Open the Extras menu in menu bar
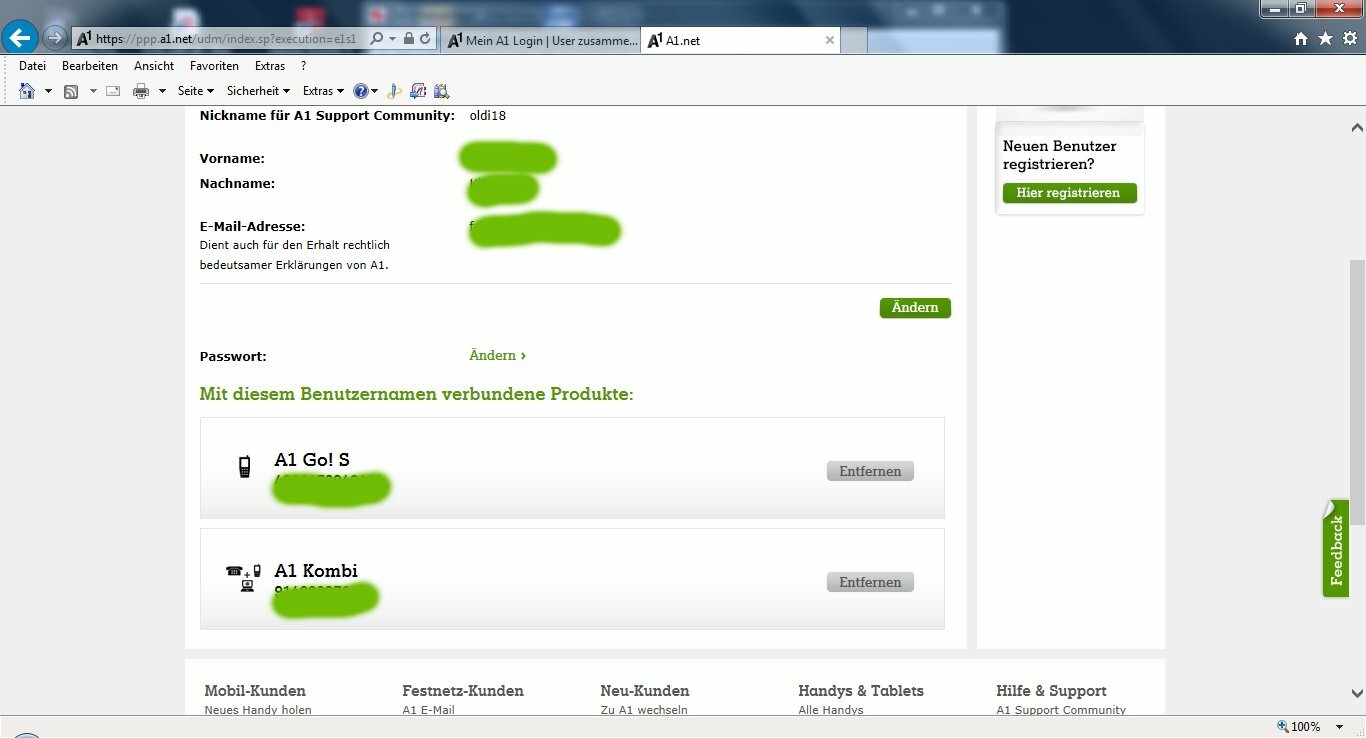1366x738 pixels. pyautogui.click(x=270, y=66)
